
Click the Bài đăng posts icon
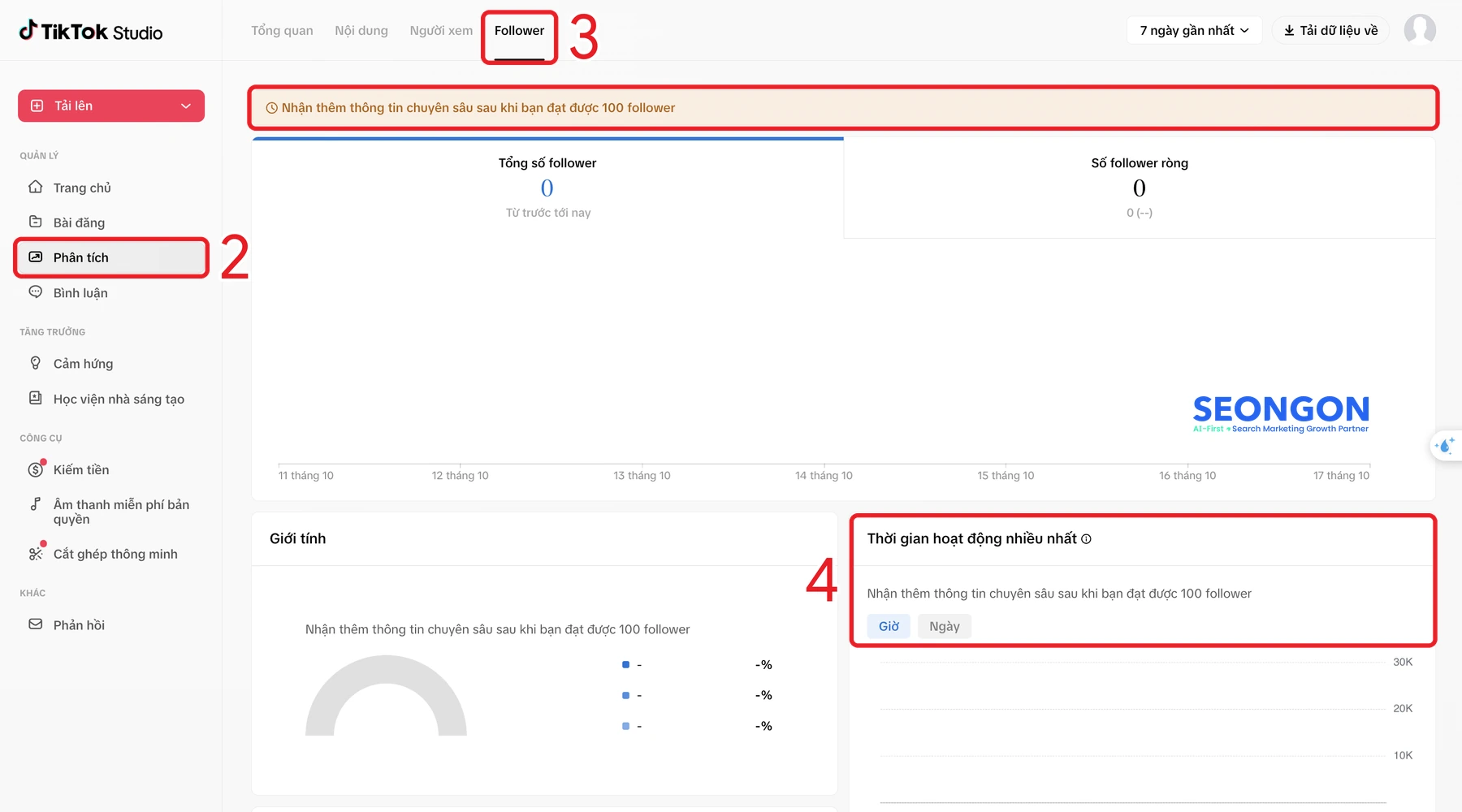35,222
